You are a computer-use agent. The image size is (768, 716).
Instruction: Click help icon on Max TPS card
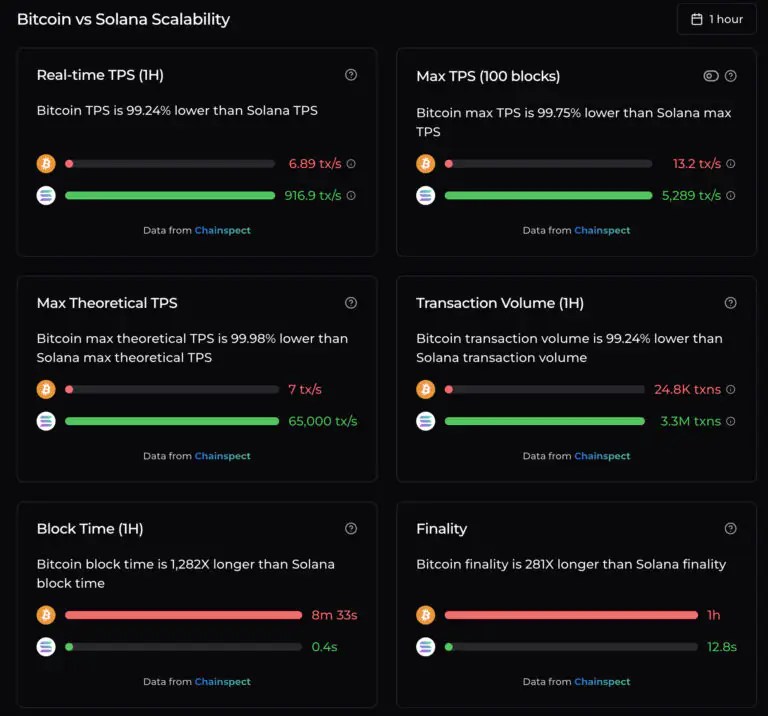[731, 76]
